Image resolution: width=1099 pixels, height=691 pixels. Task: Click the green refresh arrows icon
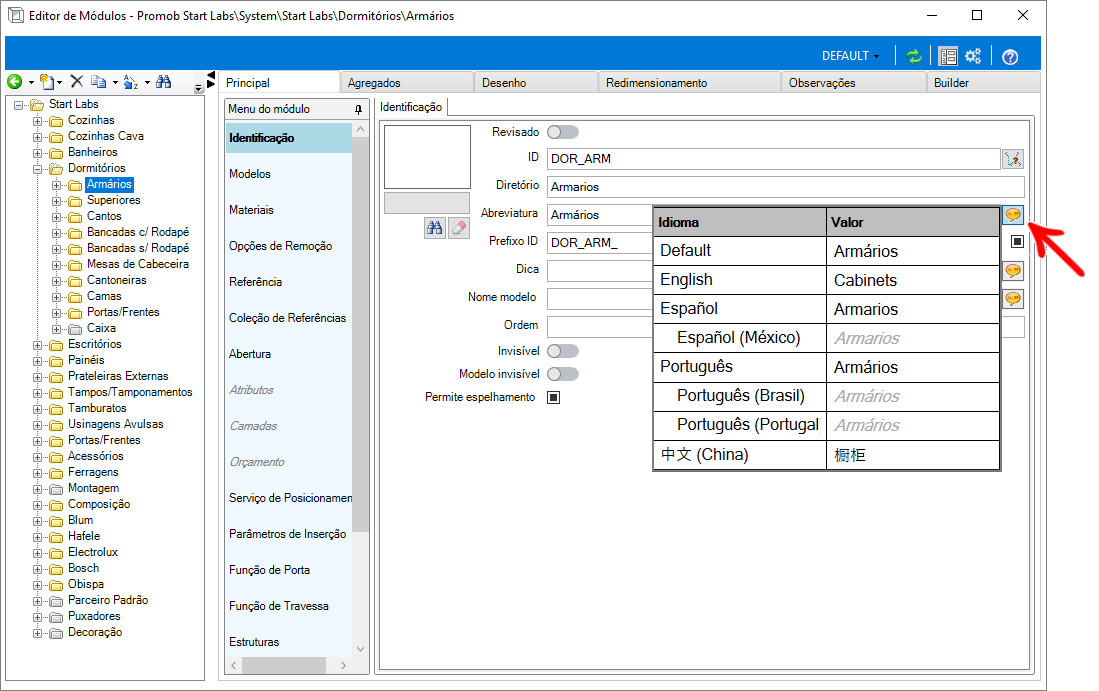click(913, 56)
